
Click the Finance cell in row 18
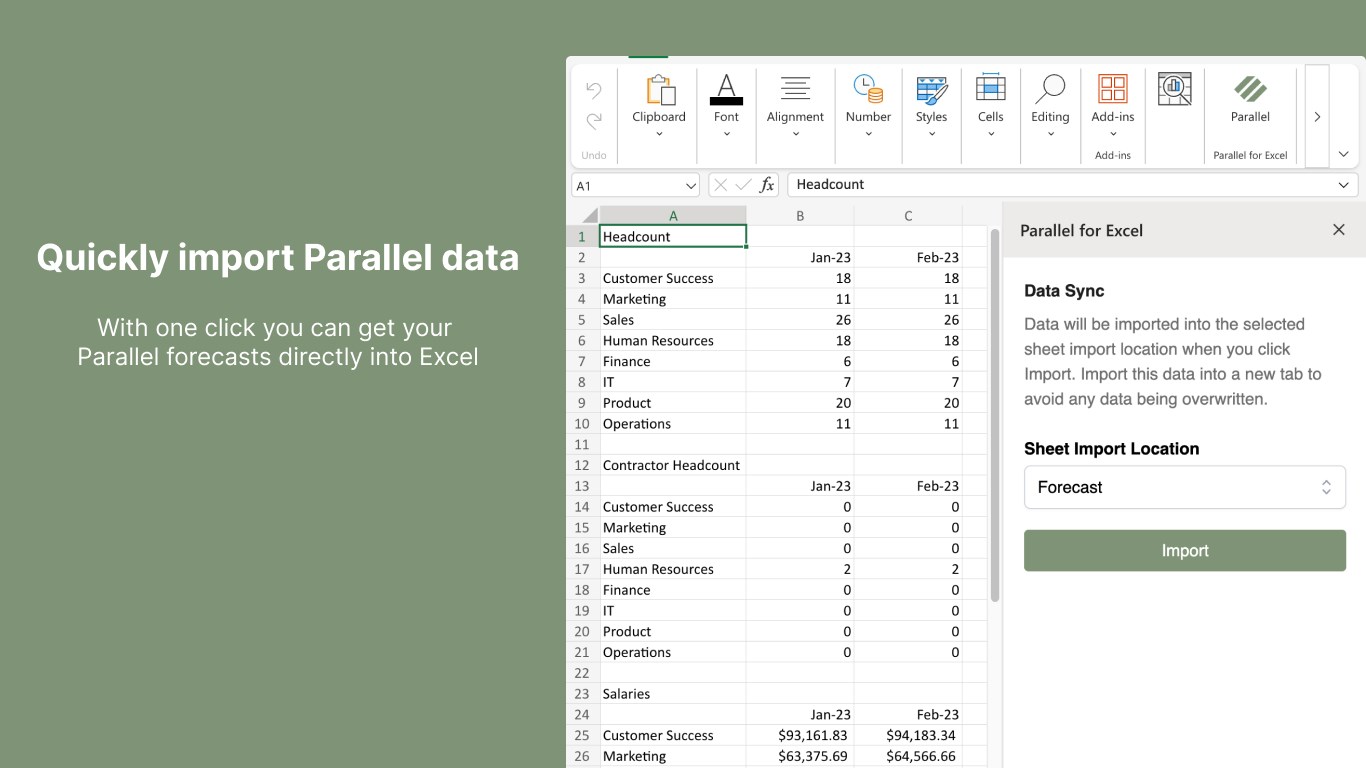click(x=673, y=590)
